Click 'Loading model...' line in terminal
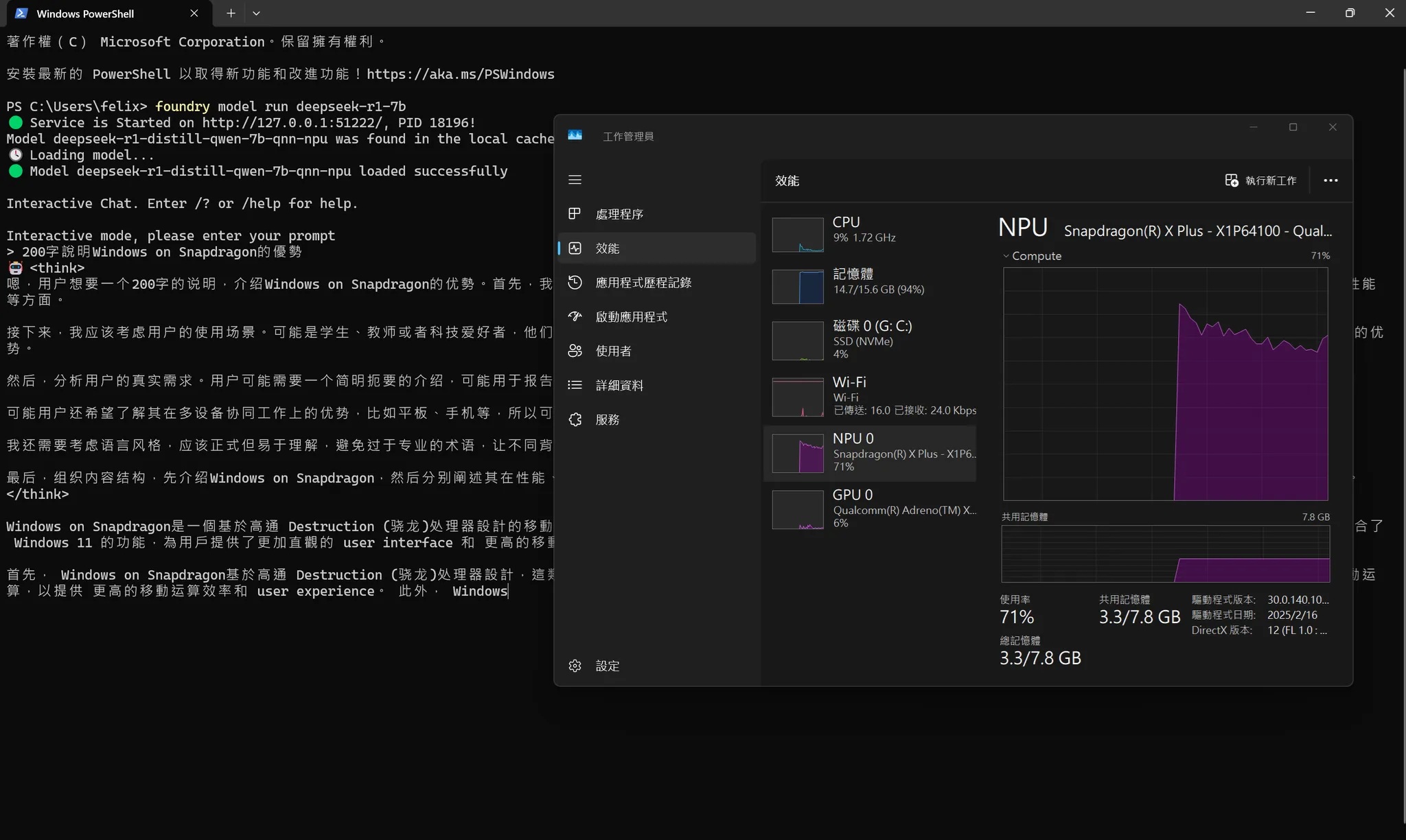 coord(92,155)
